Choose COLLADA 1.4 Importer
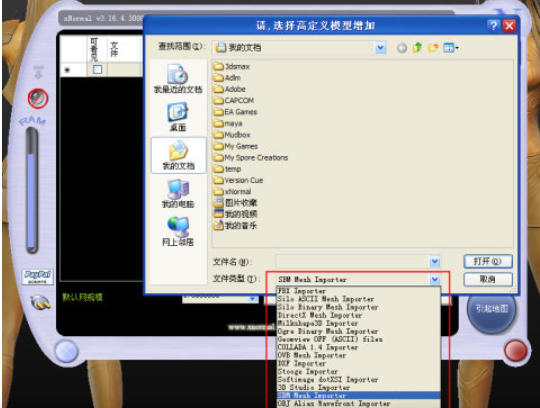Image resolution: width=540 pixels, height=408 pixels. coord(358,347)
